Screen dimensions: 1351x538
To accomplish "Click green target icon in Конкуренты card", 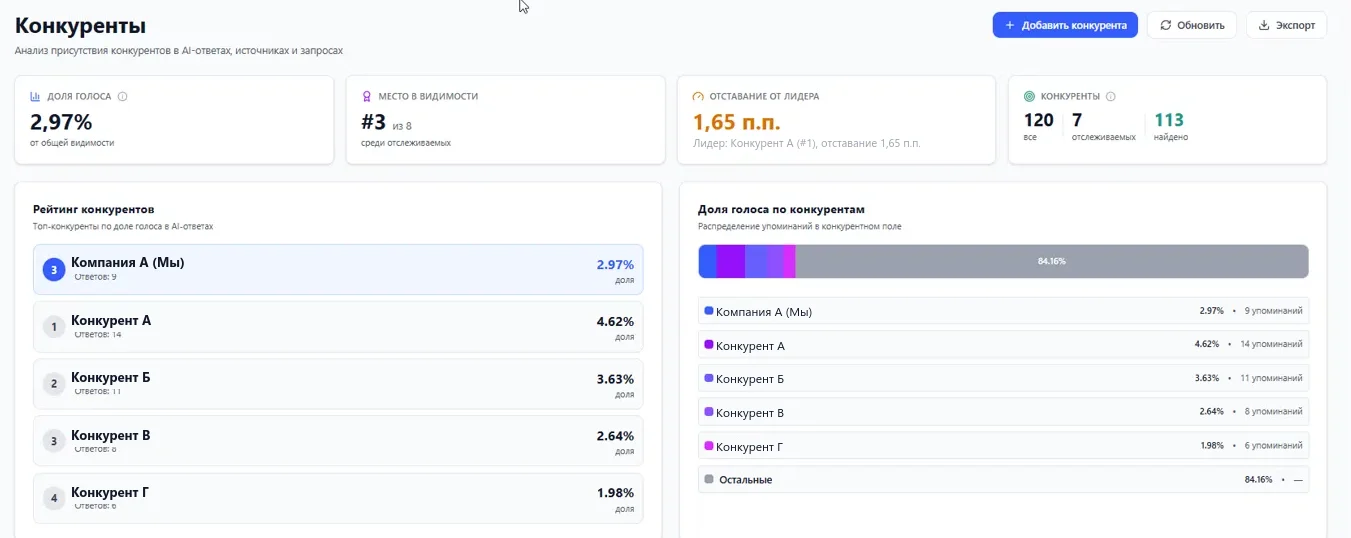I will pos(1030,97).
